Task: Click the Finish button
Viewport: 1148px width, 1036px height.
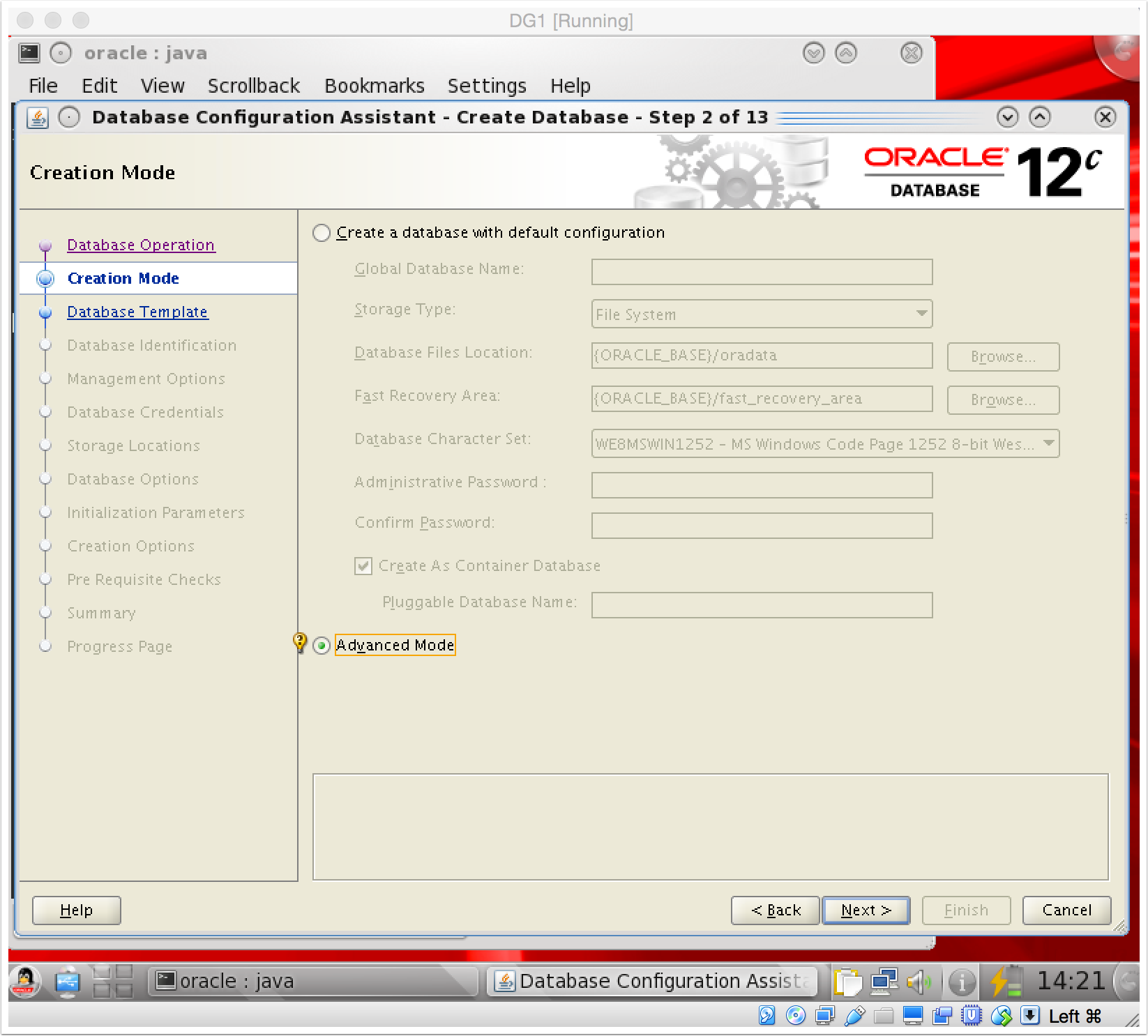Action: tap(967, 911)
